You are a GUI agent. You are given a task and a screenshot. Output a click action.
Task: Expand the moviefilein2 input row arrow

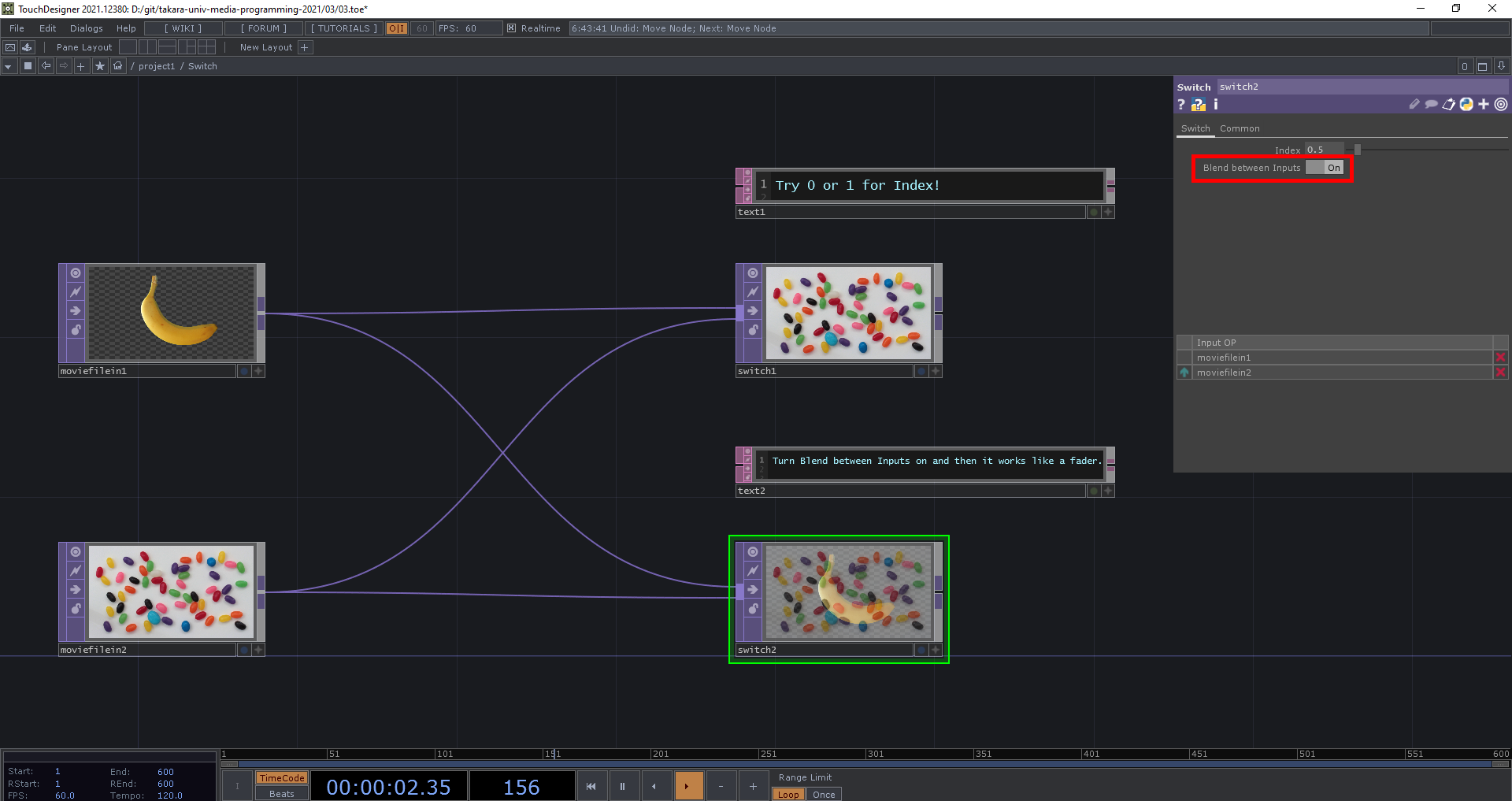point(1184,373)
